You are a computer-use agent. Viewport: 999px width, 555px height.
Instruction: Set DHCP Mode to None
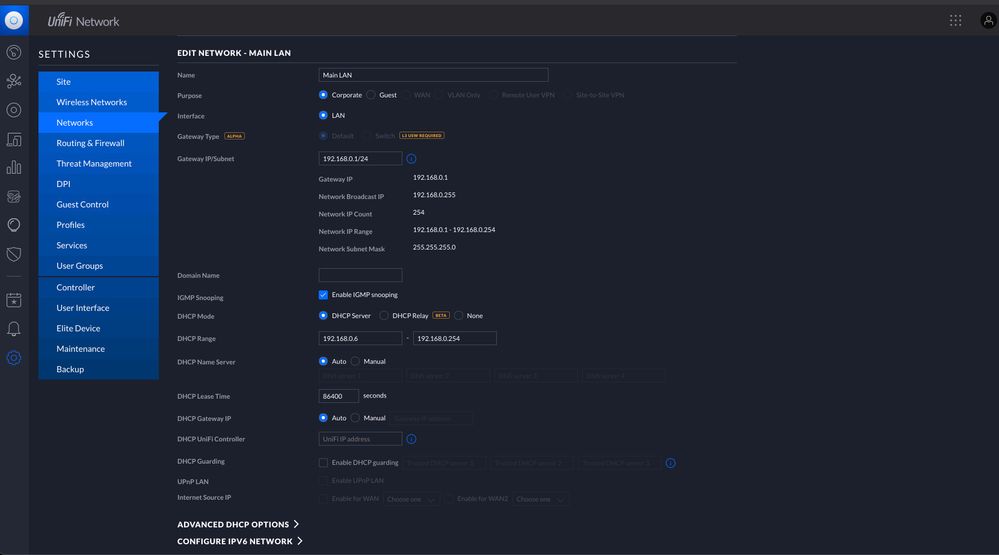tap(459, 316)
